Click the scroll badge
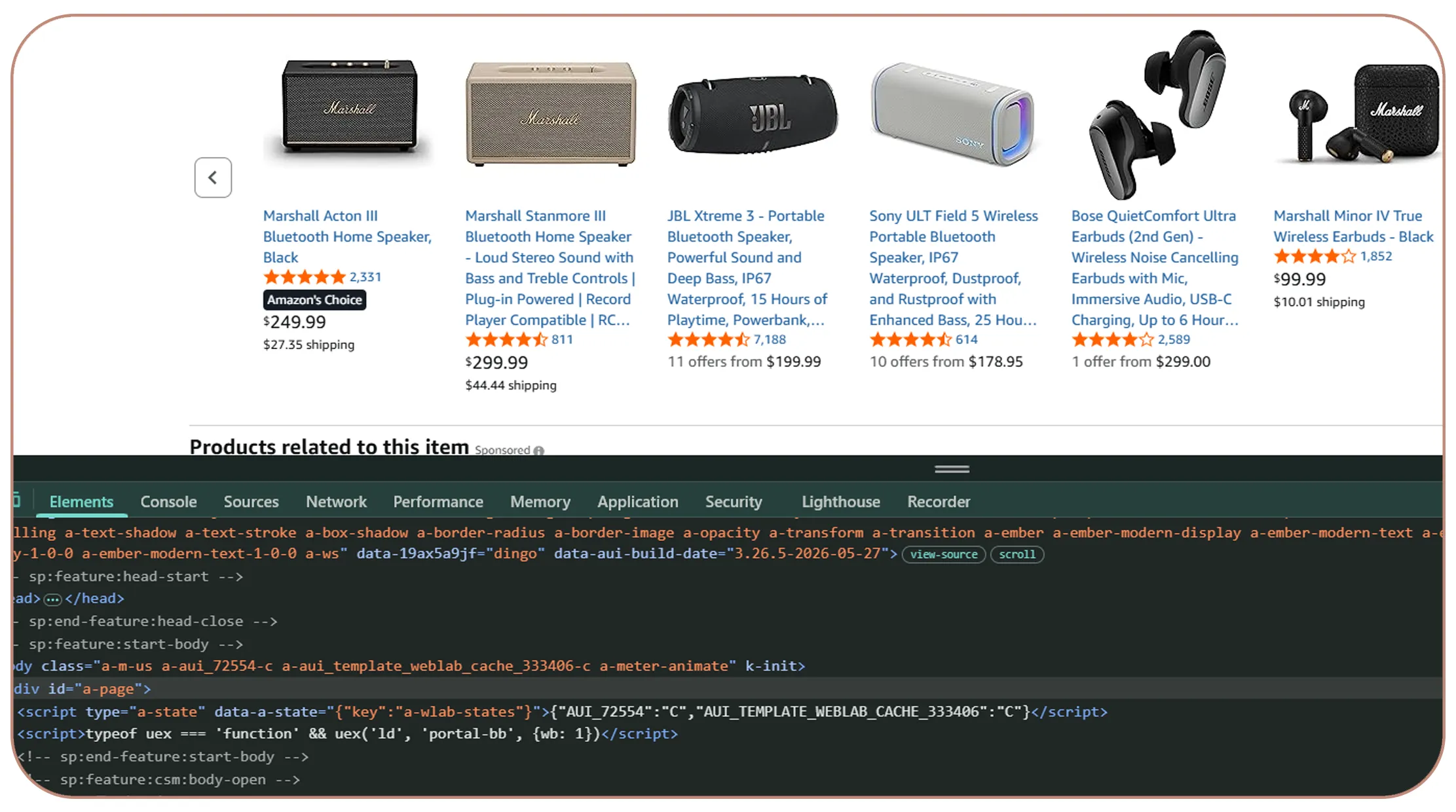The height and width of the screenshot is (812, 1456). tap(1017, 555)
